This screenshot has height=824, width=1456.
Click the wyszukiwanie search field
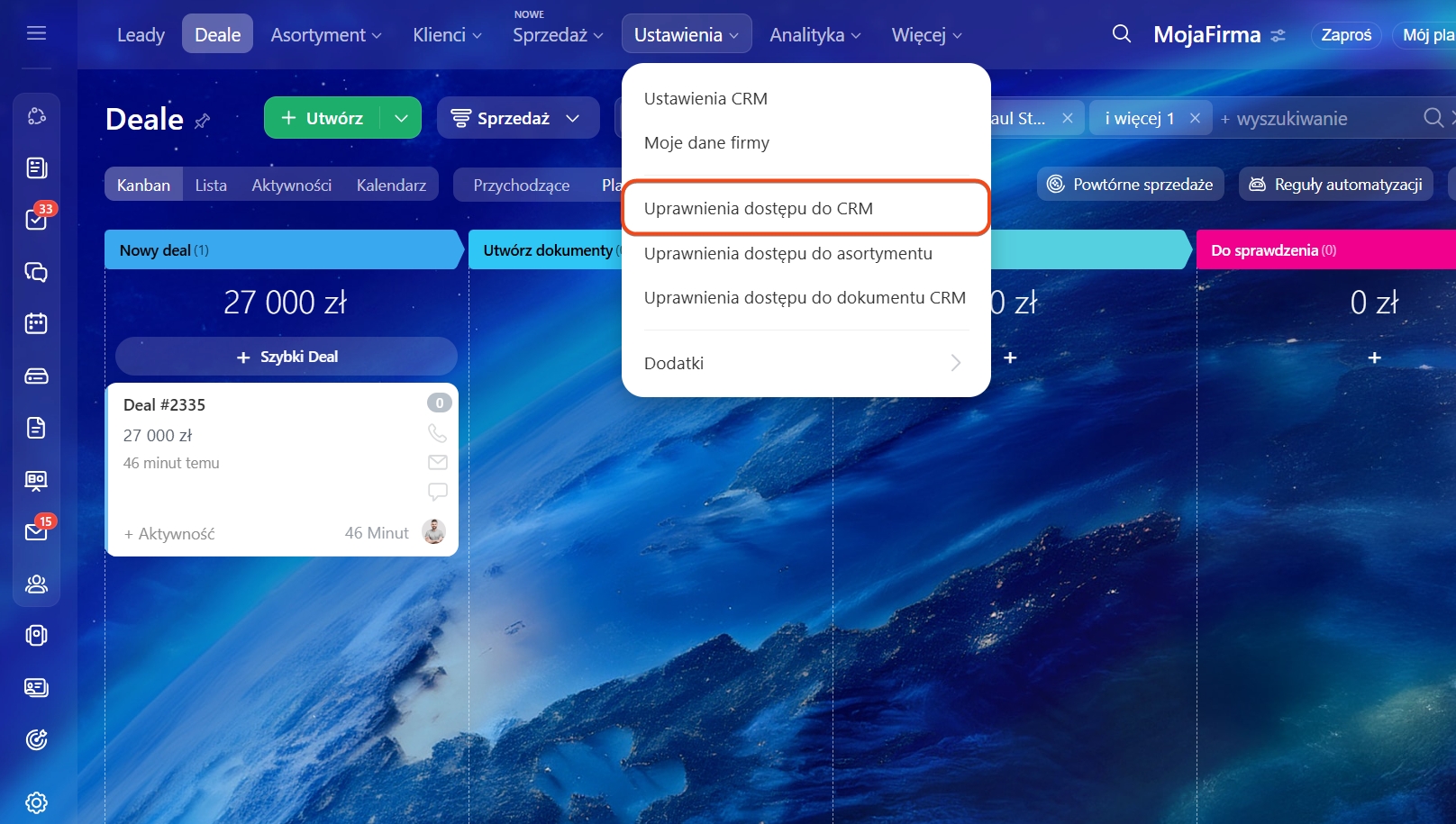pyautogui.click(x=1315, y=119)
